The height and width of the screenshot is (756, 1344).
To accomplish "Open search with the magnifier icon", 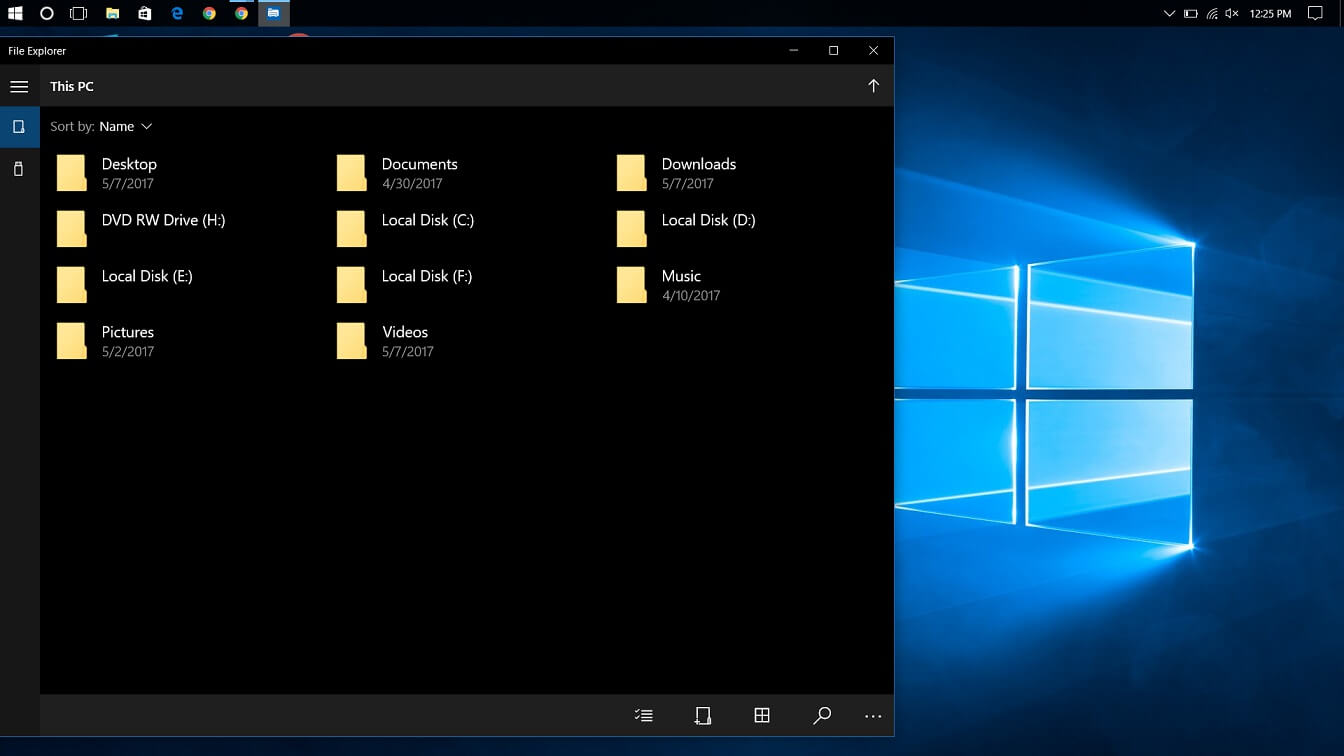I will pos(822,715).
